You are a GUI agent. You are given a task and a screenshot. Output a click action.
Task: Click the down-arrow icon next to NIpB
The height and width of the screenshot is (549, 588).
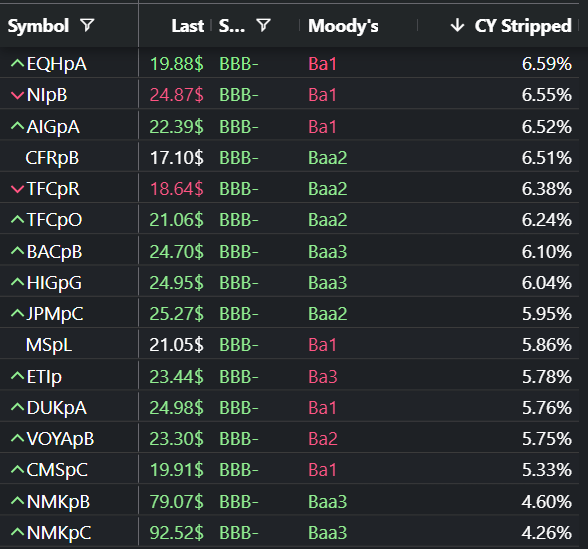[17, 95]
